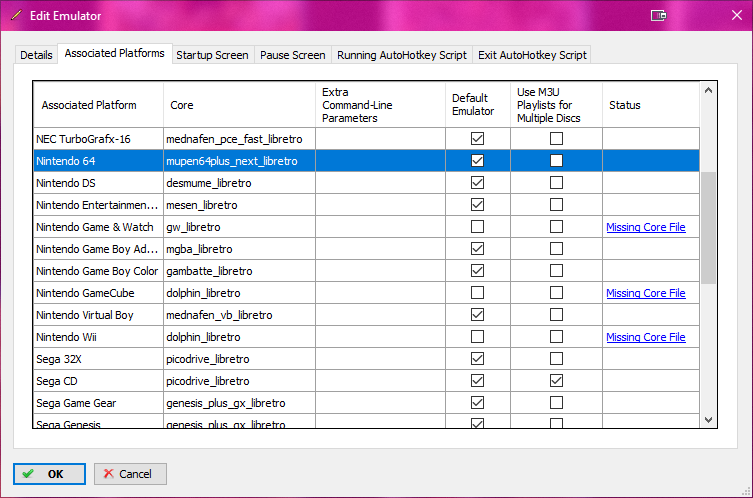
Task: Click the Associated Platform column header
Action: 98,105
